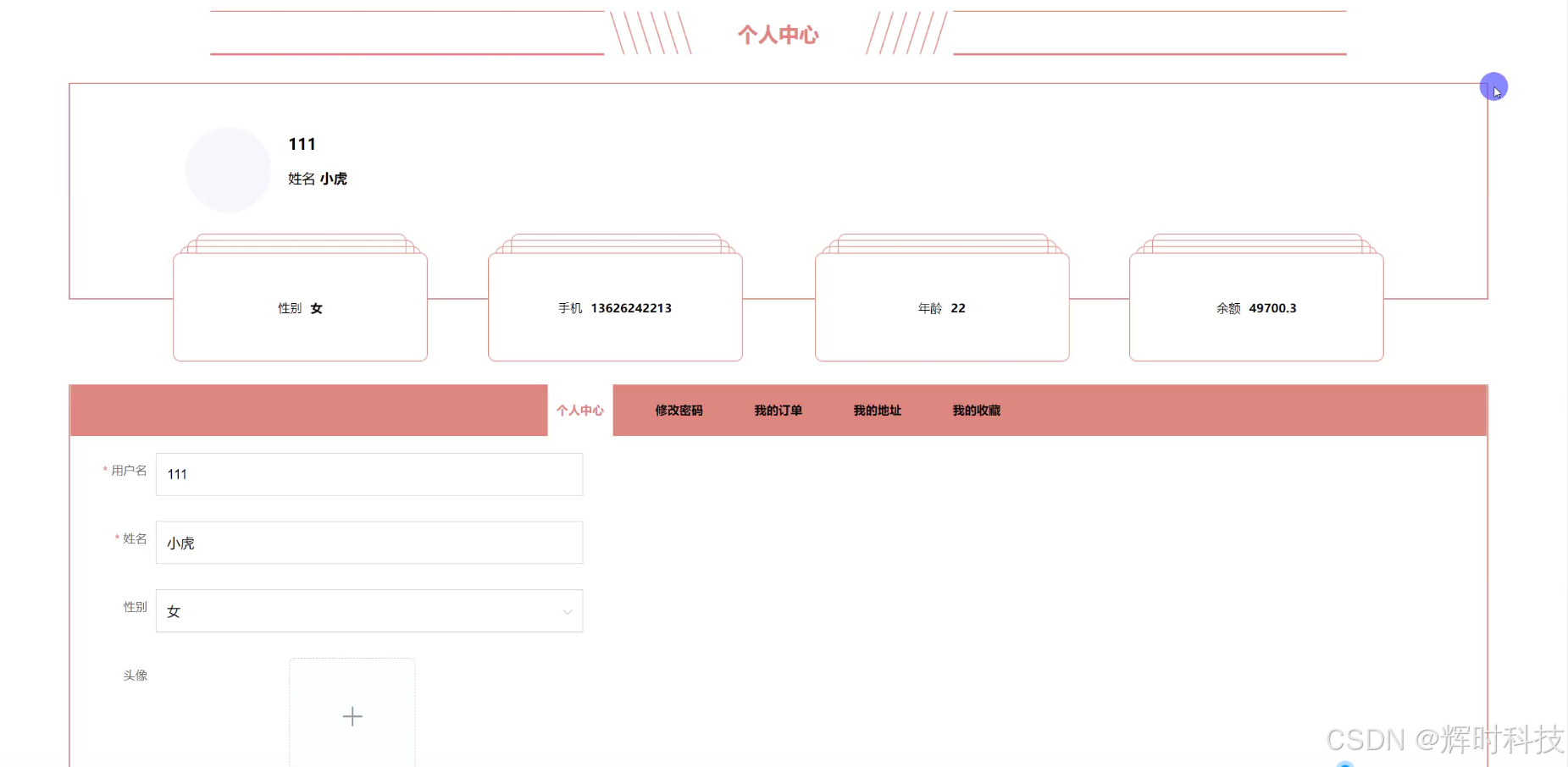
Task: Expand the 性别 dropdown
Action: click(369, 610)
